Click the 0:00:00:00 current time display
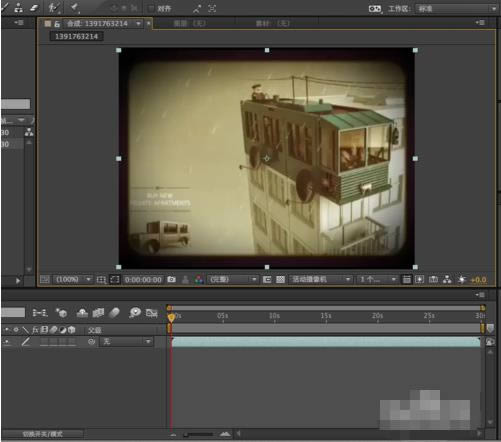501x442 pixels. point(143,280)
